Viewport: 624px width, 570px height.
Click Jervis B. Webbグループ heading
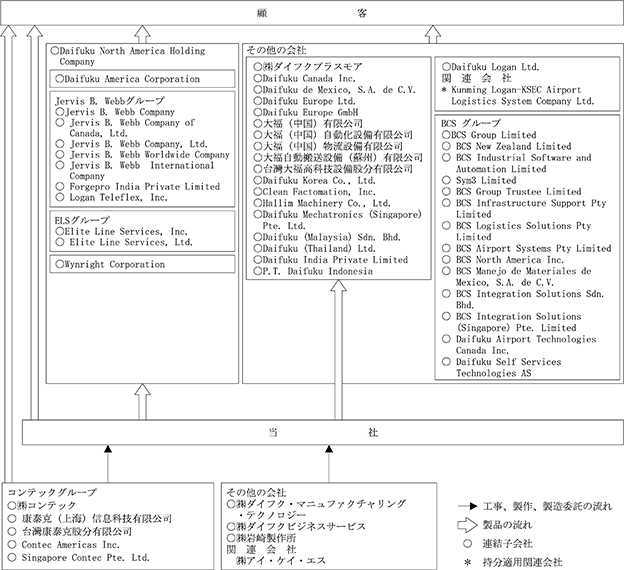(x=109, y=101)
